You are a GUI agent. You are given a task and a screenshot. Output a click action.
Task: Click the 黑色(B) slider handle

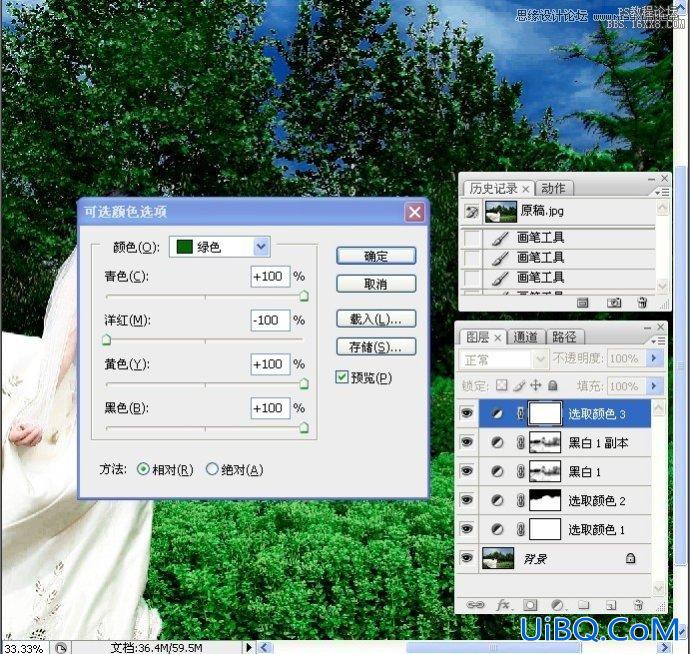(x=304, y=428)
